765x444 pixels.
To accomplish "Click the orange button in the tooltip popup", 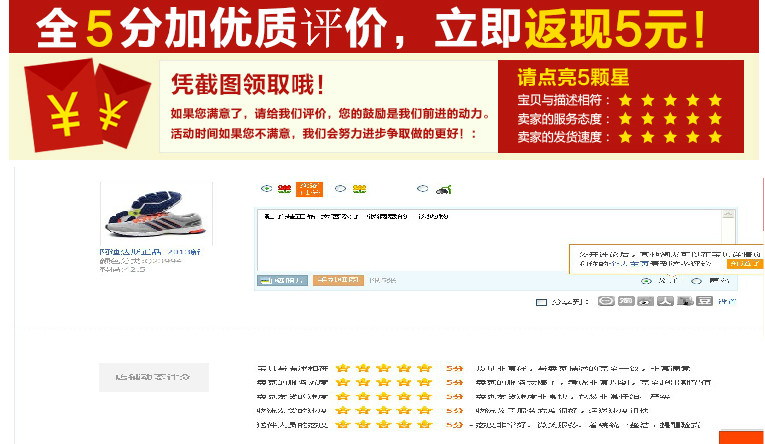I will point(744,263).
